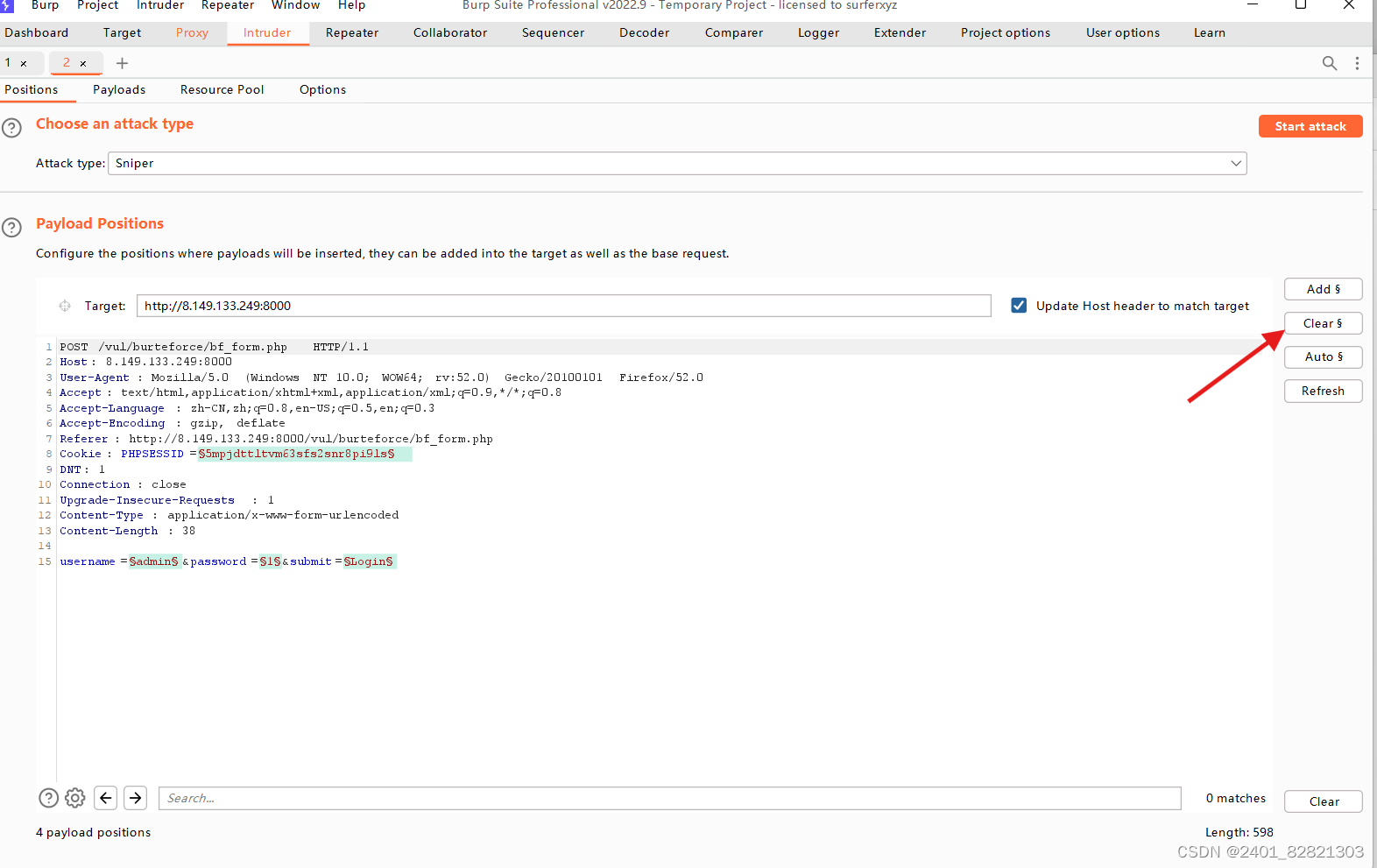Open the Intruder menu
The image size is (1377, 868).
160,5
